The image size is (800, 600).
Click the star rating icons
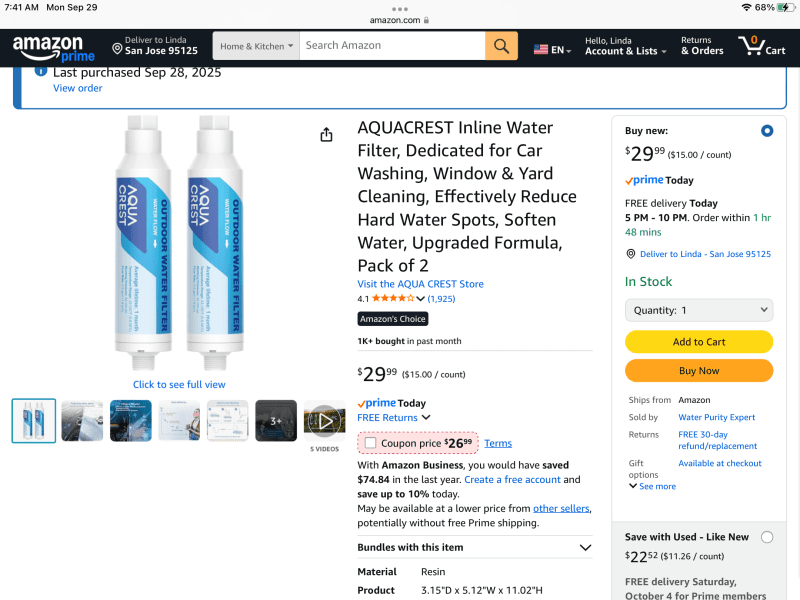pos(392,298)
